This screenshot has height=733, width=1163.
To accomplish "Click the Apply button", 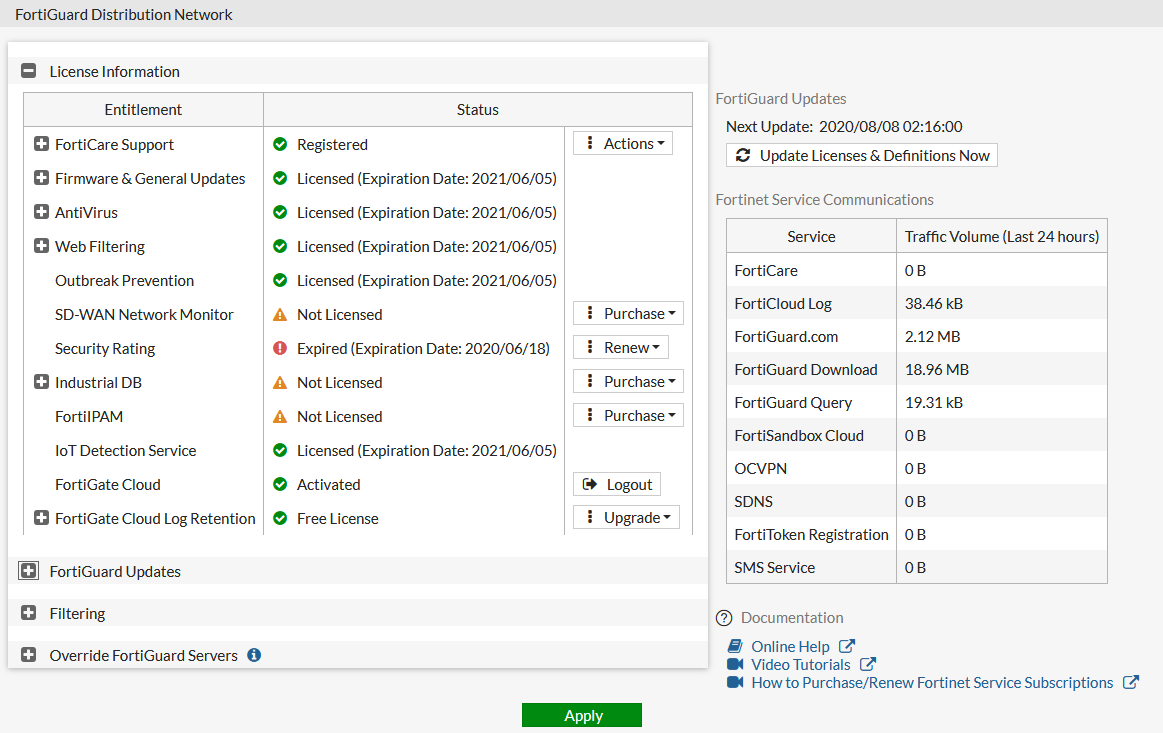I will (x=581, y=715).
